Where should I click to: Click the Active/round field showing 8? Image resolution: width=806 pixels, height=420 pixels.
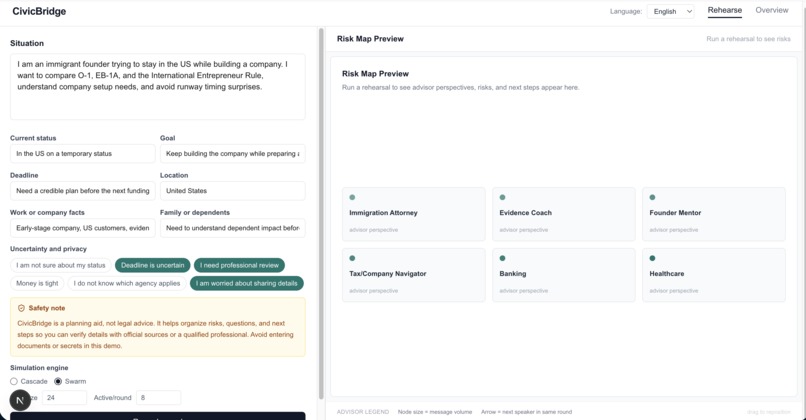pyautogui.click(x=158, y=397)
